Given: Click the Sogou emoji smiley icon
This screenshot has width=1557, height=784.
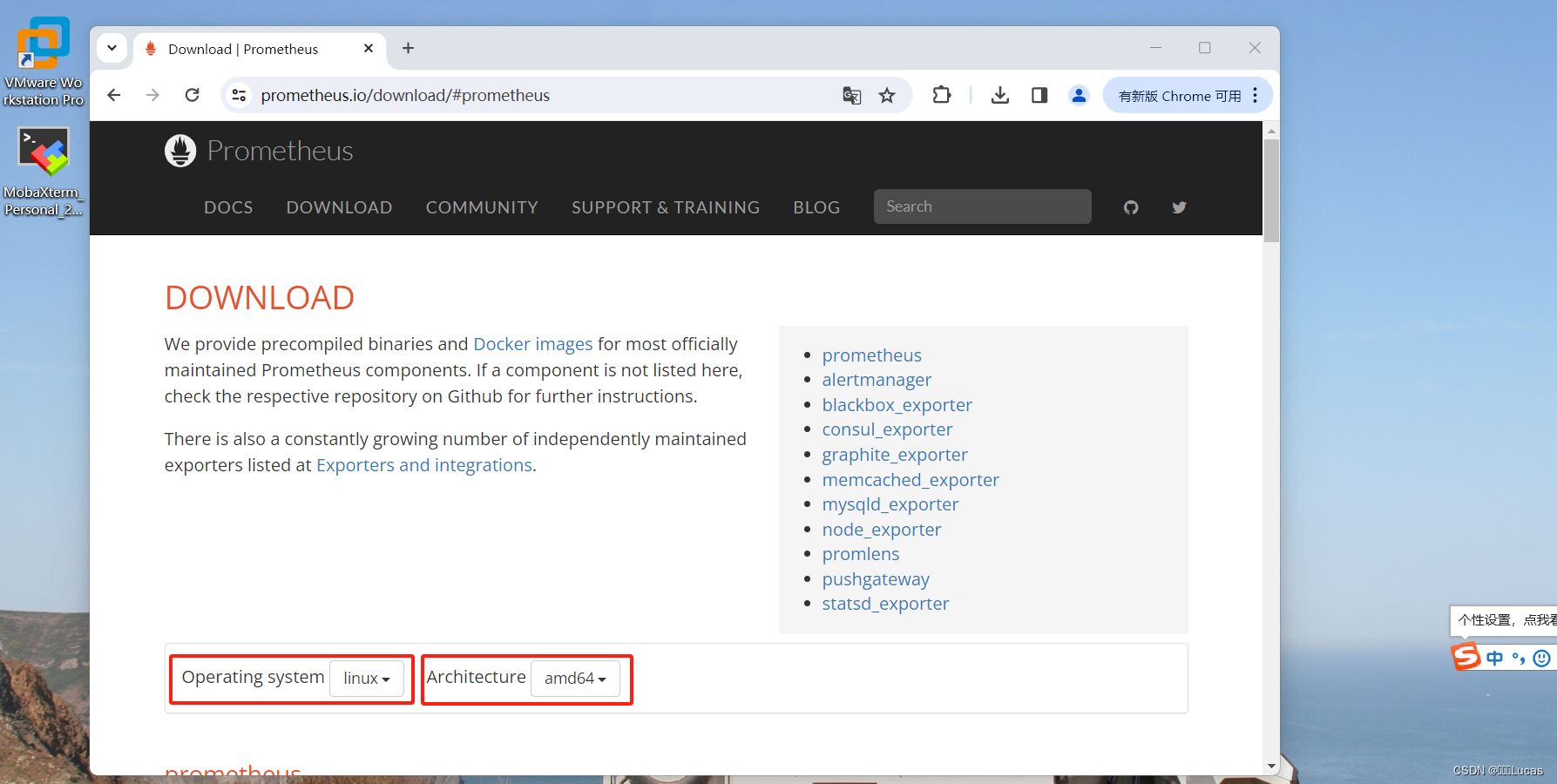Looking at the screenshot, I should click(x=1541, y=659).
